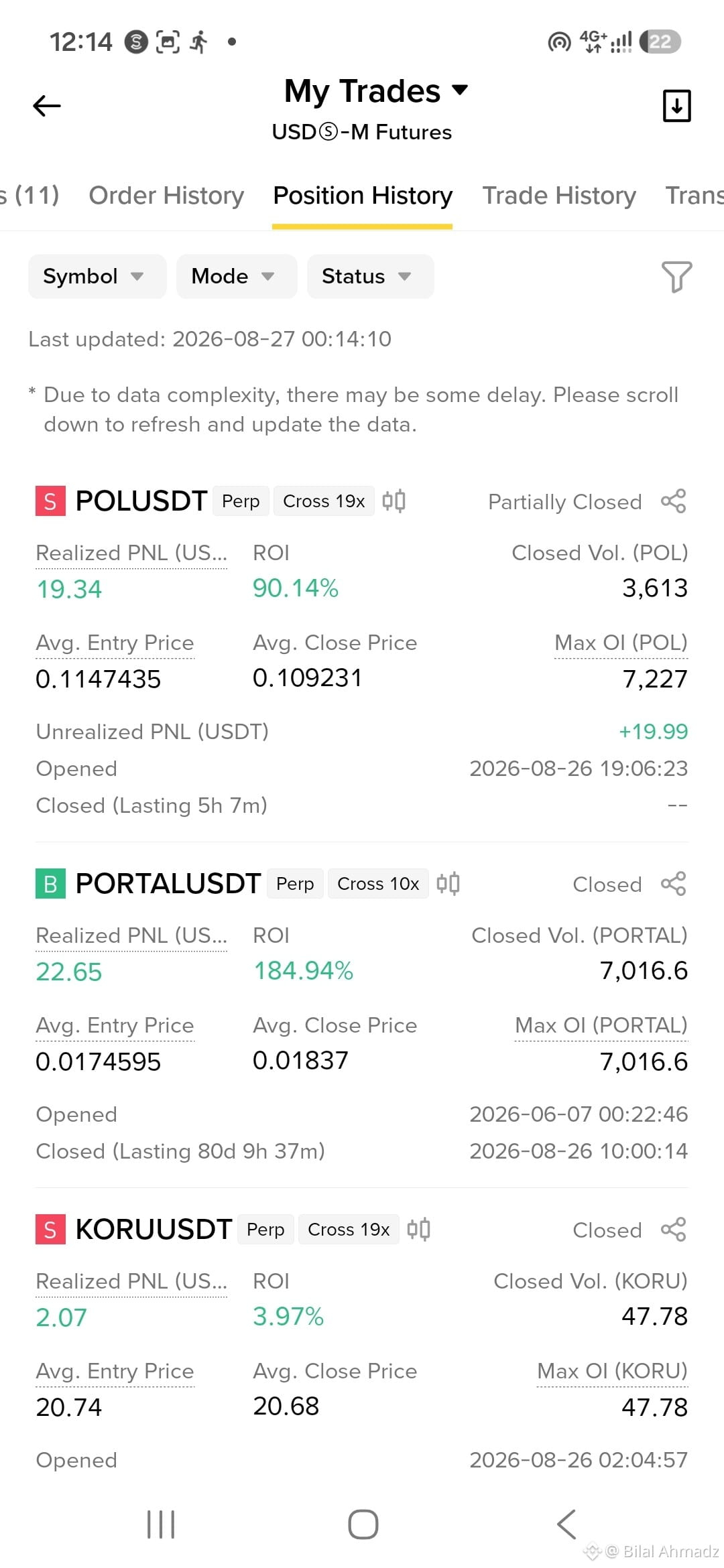The height and width of the screenshot is (1568, 724).
Task: Expand the Status filter dropdown
Action: point(370,276)
